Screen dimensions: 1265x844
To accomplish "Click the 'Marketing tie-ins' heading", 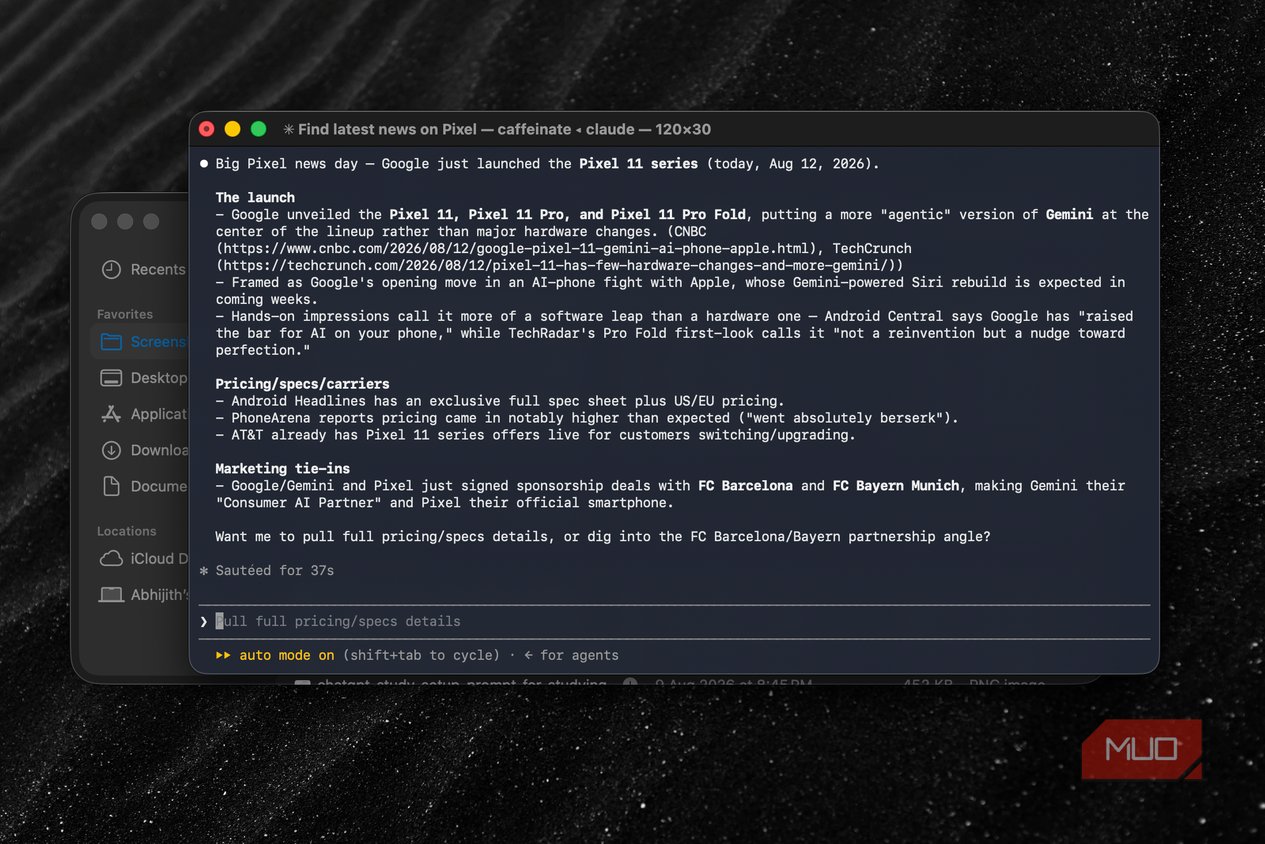I will [283, 468].
